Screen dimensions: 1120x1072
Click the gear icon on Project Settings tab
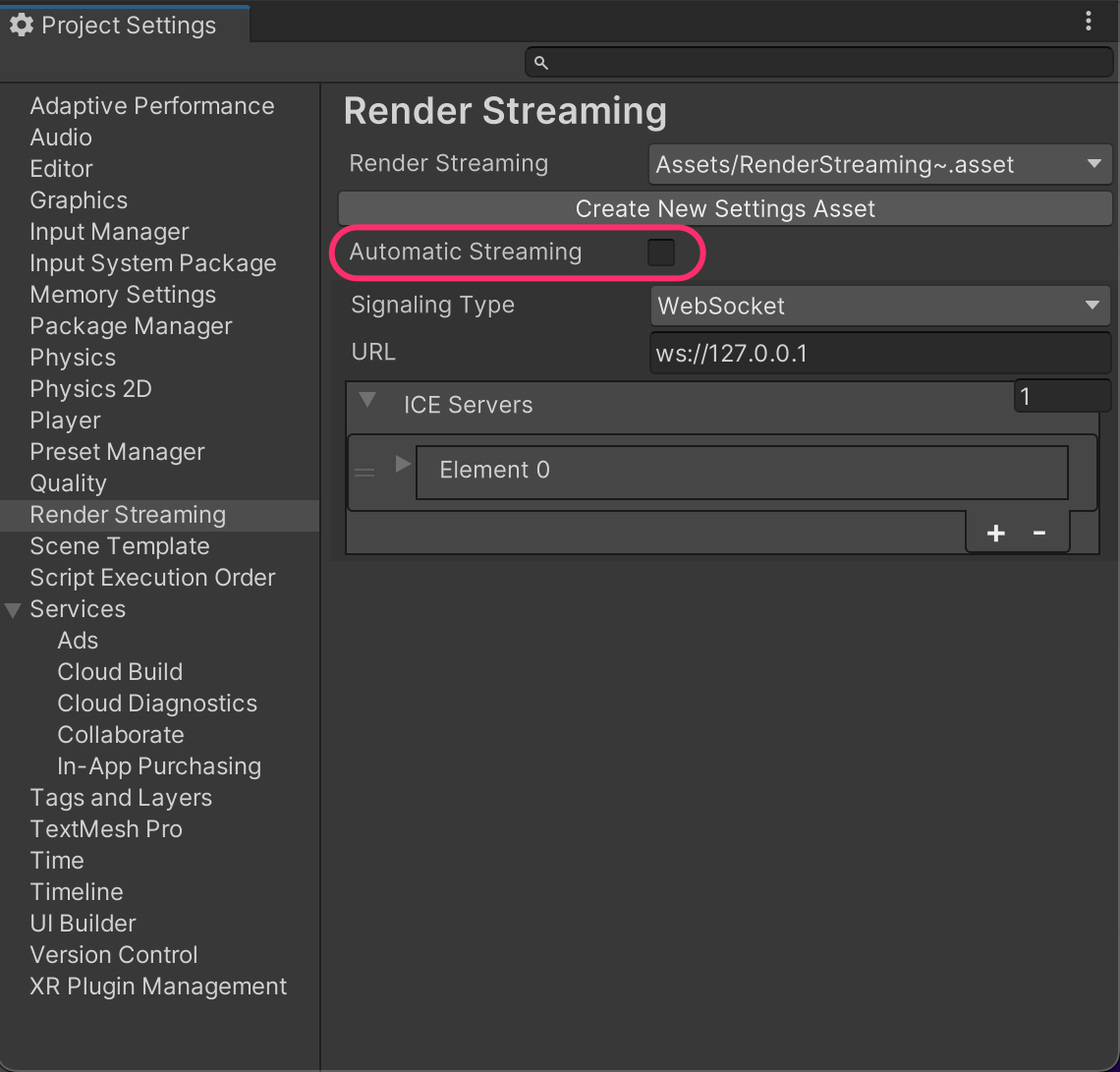point(22,26)
